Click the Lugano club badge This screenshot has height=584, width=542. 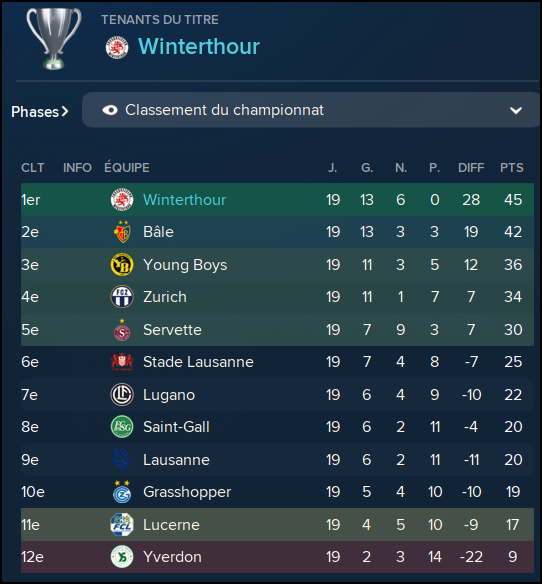coord(122,394)
